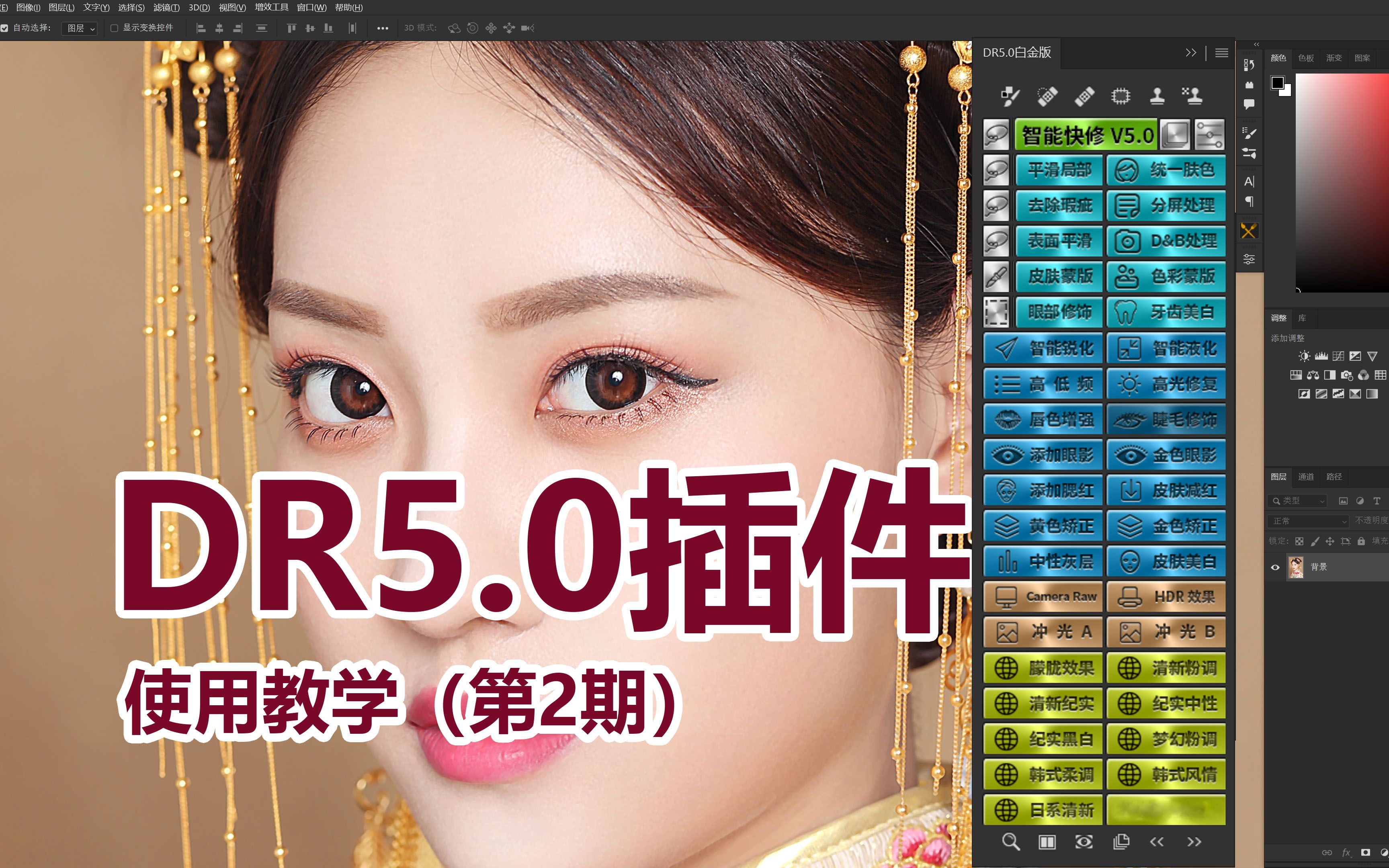Viewport: 1389px width, 868px height.
Task: Select the clone stamp icon in DR5.0 panel
Action: pyautogui.click(x=1157, y=96)
